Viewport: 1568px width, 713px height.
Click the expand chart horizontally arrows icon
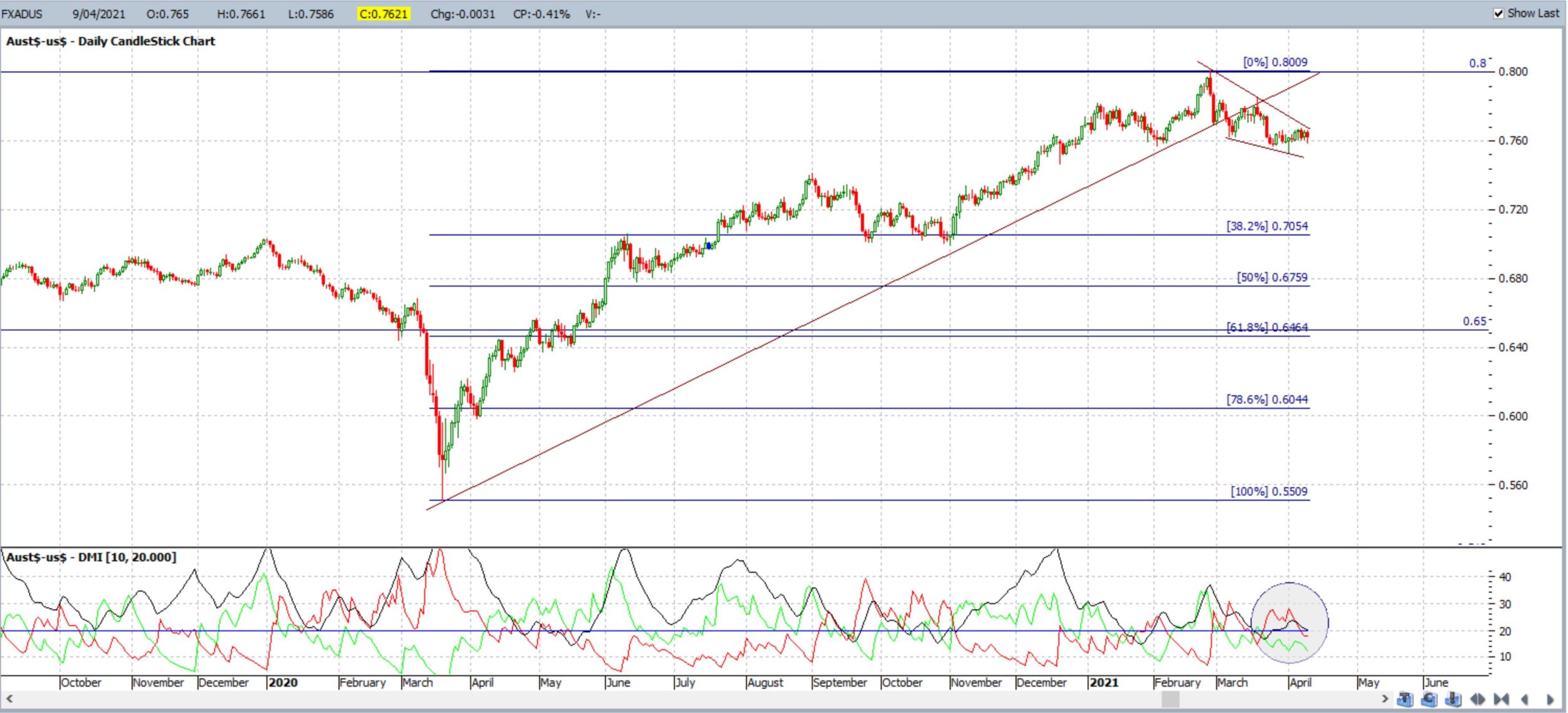pyautogui.click(x=1478, y=699)
